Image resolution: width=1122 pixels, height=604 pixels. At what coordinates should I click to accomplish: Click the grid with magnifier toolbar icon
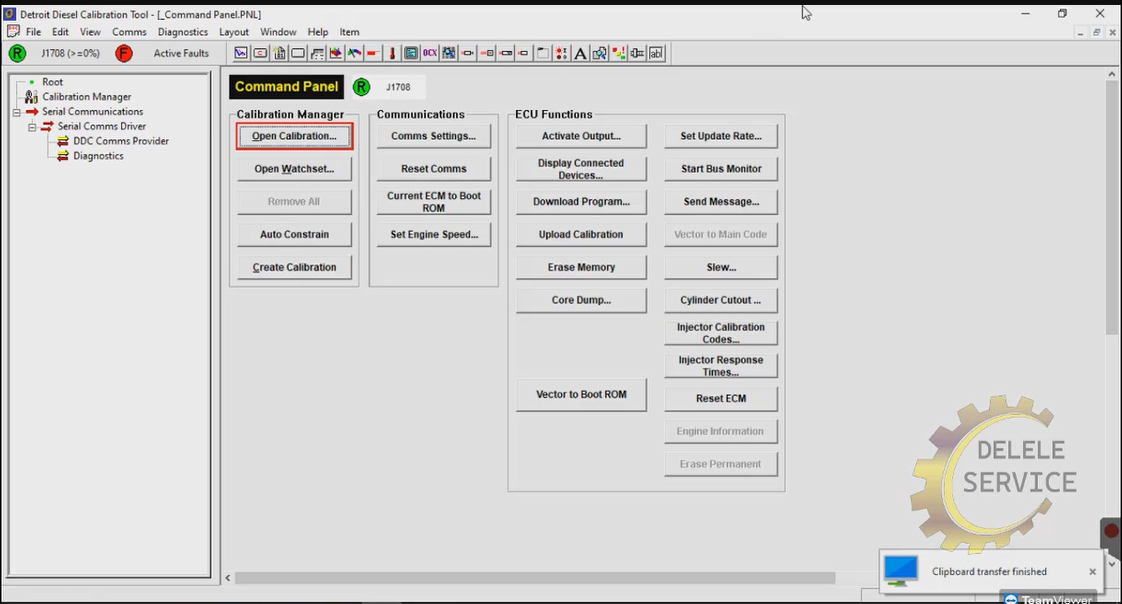449,53
